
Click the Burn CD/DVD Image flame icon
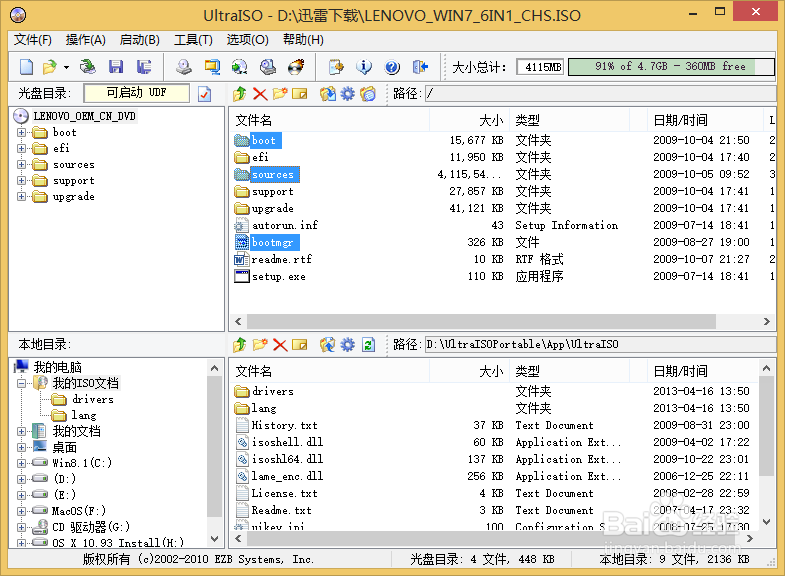tap(296, 67)
